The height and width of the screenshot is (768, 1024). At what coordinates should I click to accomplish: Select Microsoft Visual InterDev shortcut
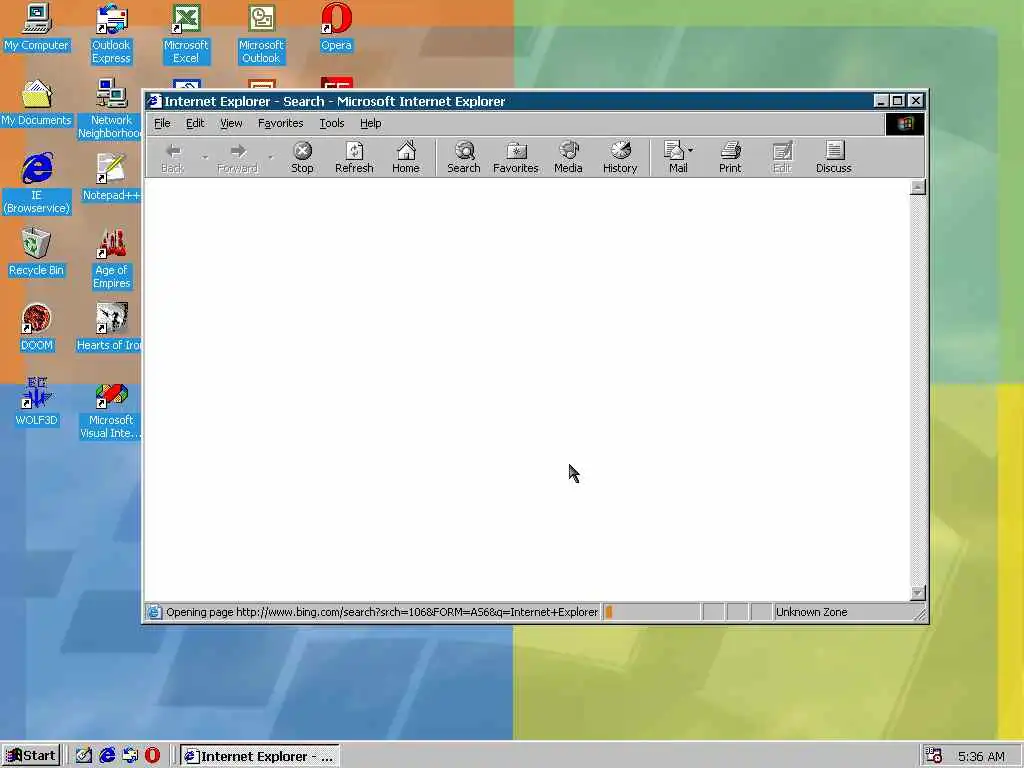pyautogui.click(x=111, y=409)
